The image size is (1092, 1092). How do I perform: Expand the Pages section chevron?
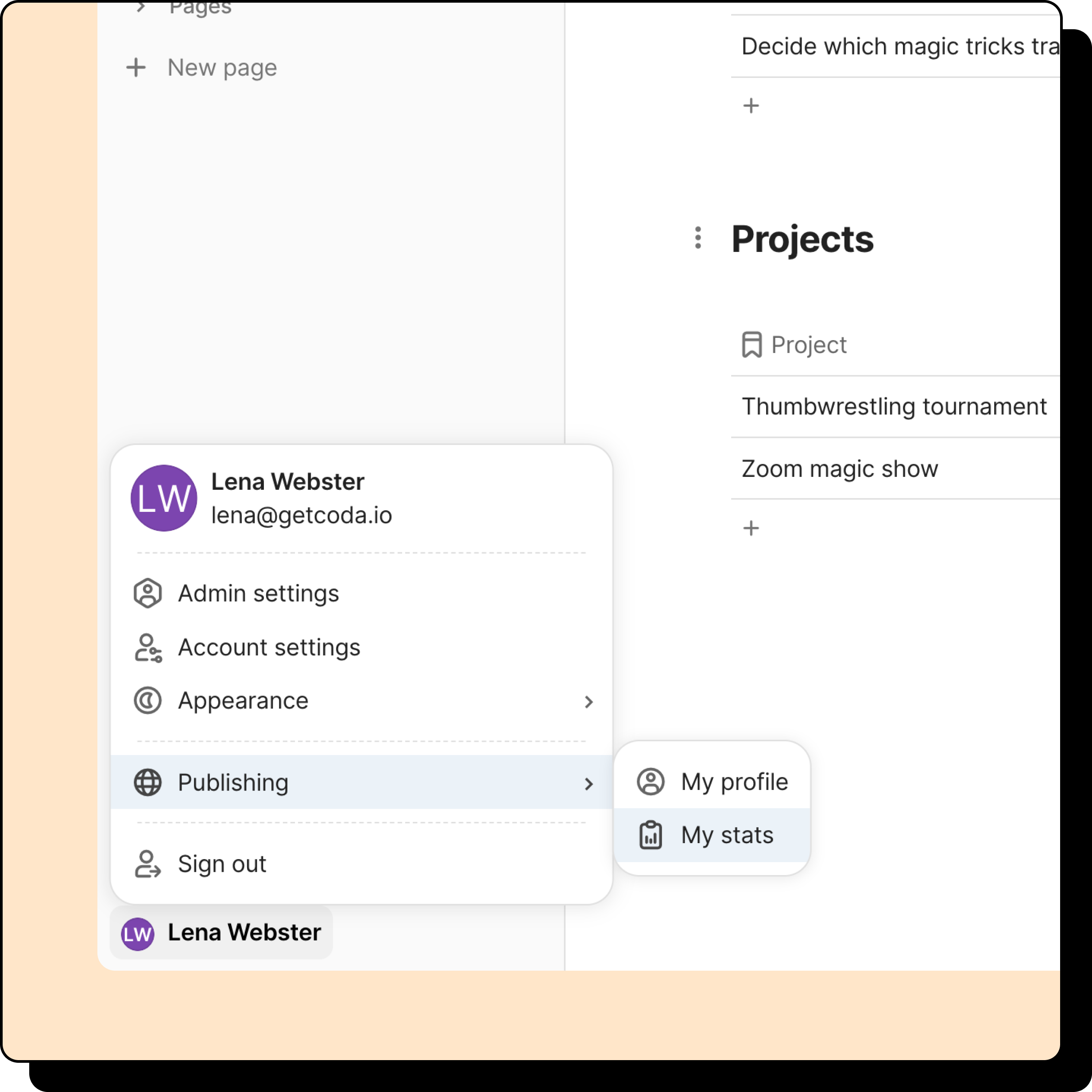click(x=141, y=8)
